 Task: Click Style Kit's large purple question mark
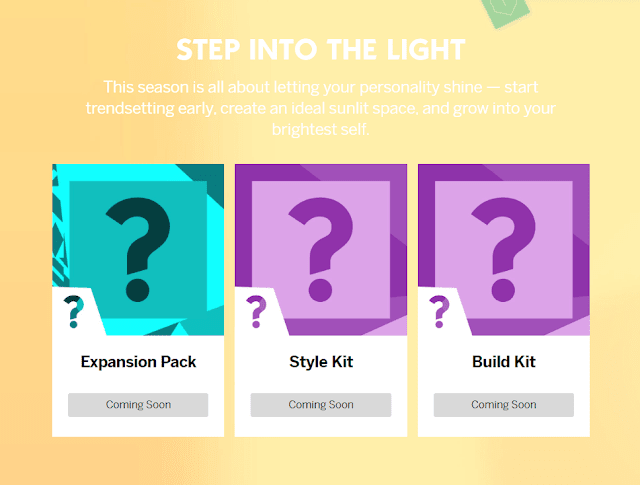tap(321, 249)
